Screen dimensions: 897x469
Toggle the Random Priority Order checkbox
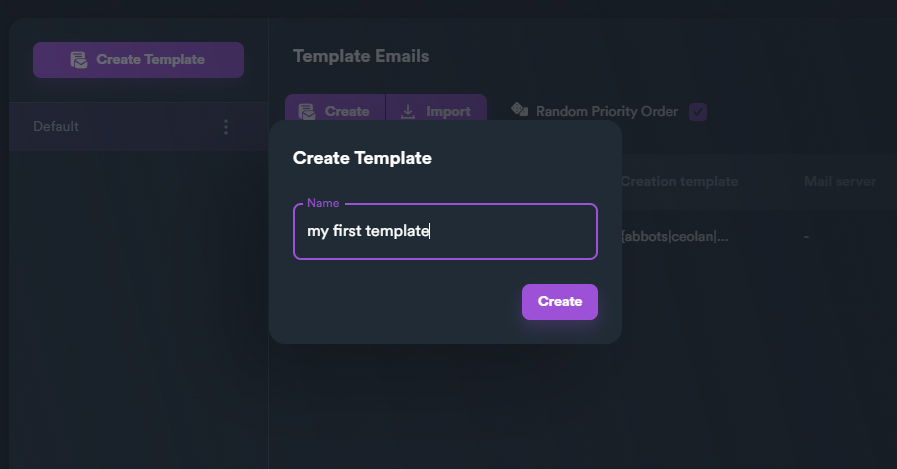[698, 112]
